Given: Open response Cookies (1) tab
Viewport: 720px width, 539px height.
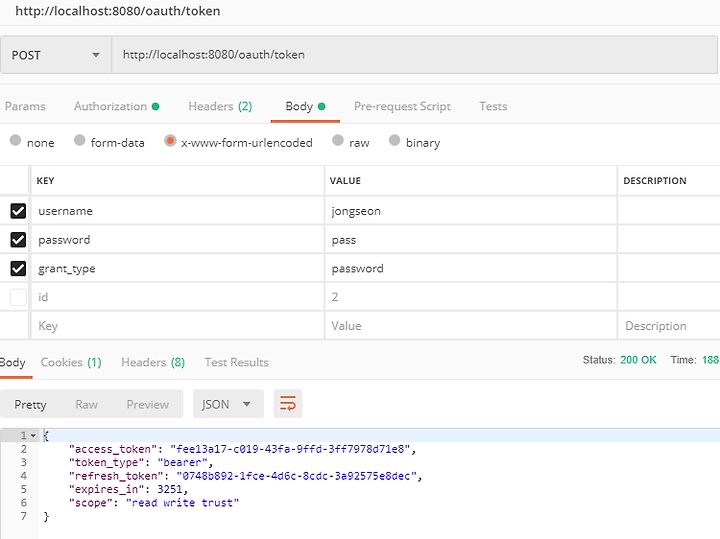Looking at the screenshot, I should pos(71,362).
